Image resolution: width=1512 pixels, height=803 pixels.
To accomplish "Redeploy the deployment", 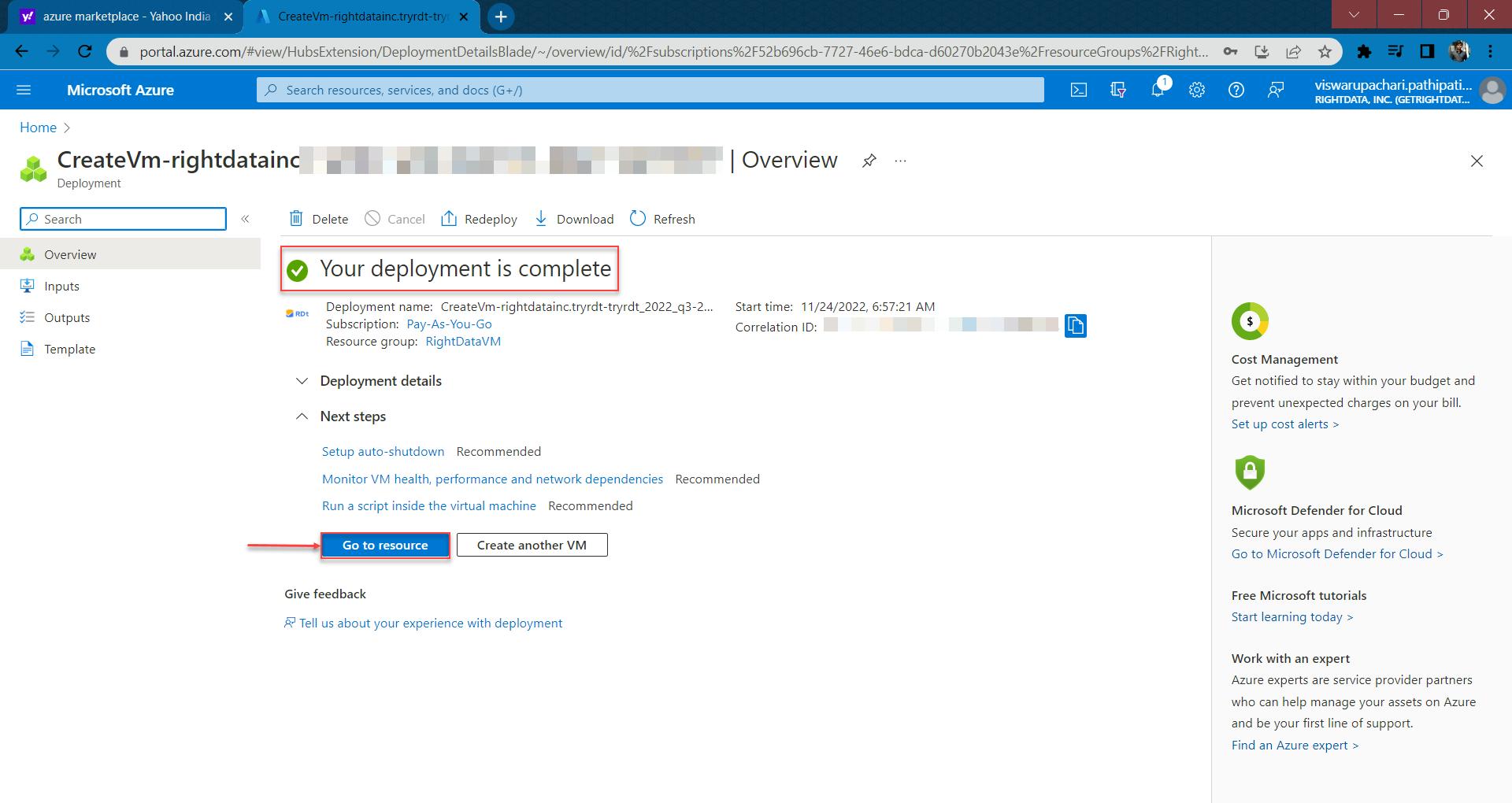I will tap(479, 219).
